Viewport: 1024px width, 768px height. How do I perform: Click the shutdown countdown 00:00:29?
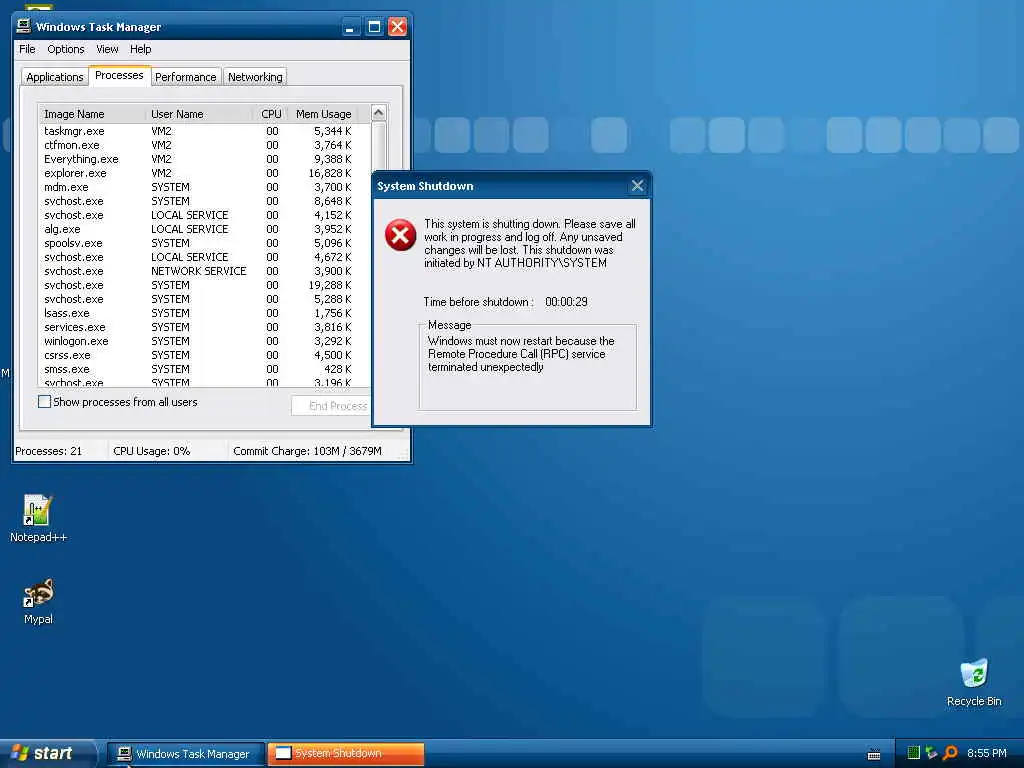566,302
